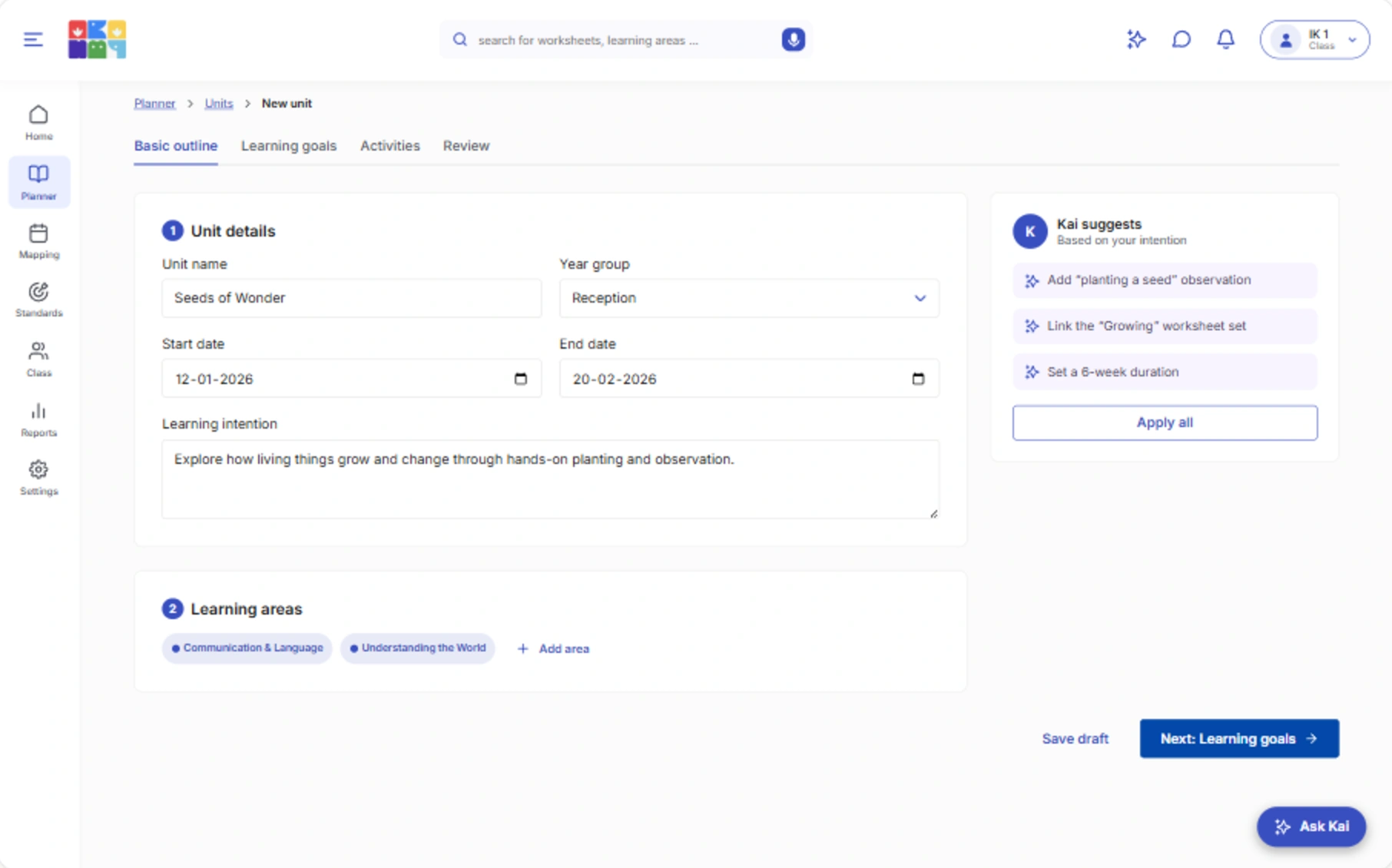
Task: Switch to the Review tab
Action: pos(466,146)
